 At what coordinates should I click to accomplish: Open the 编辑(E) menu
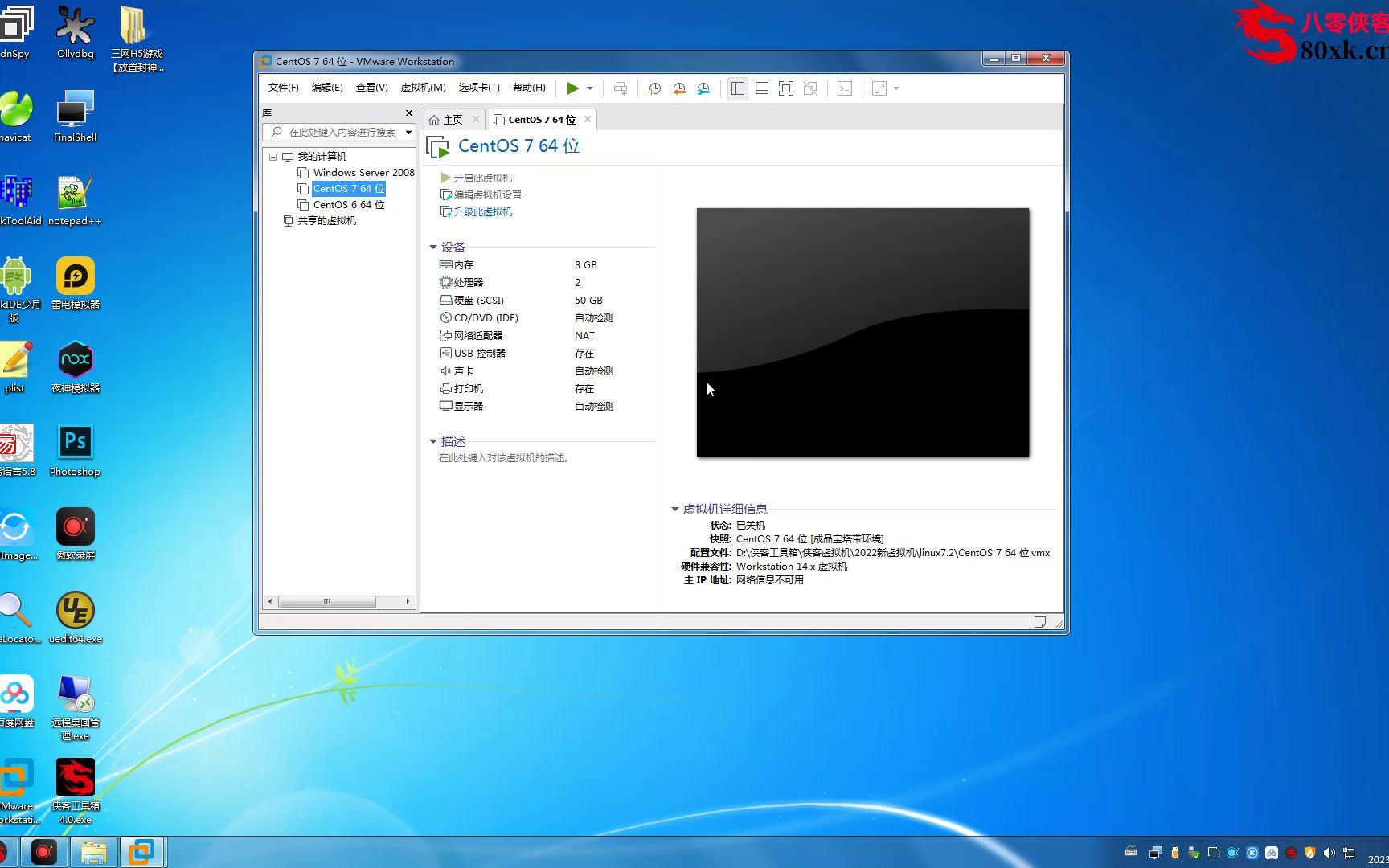tap(327, 88)
